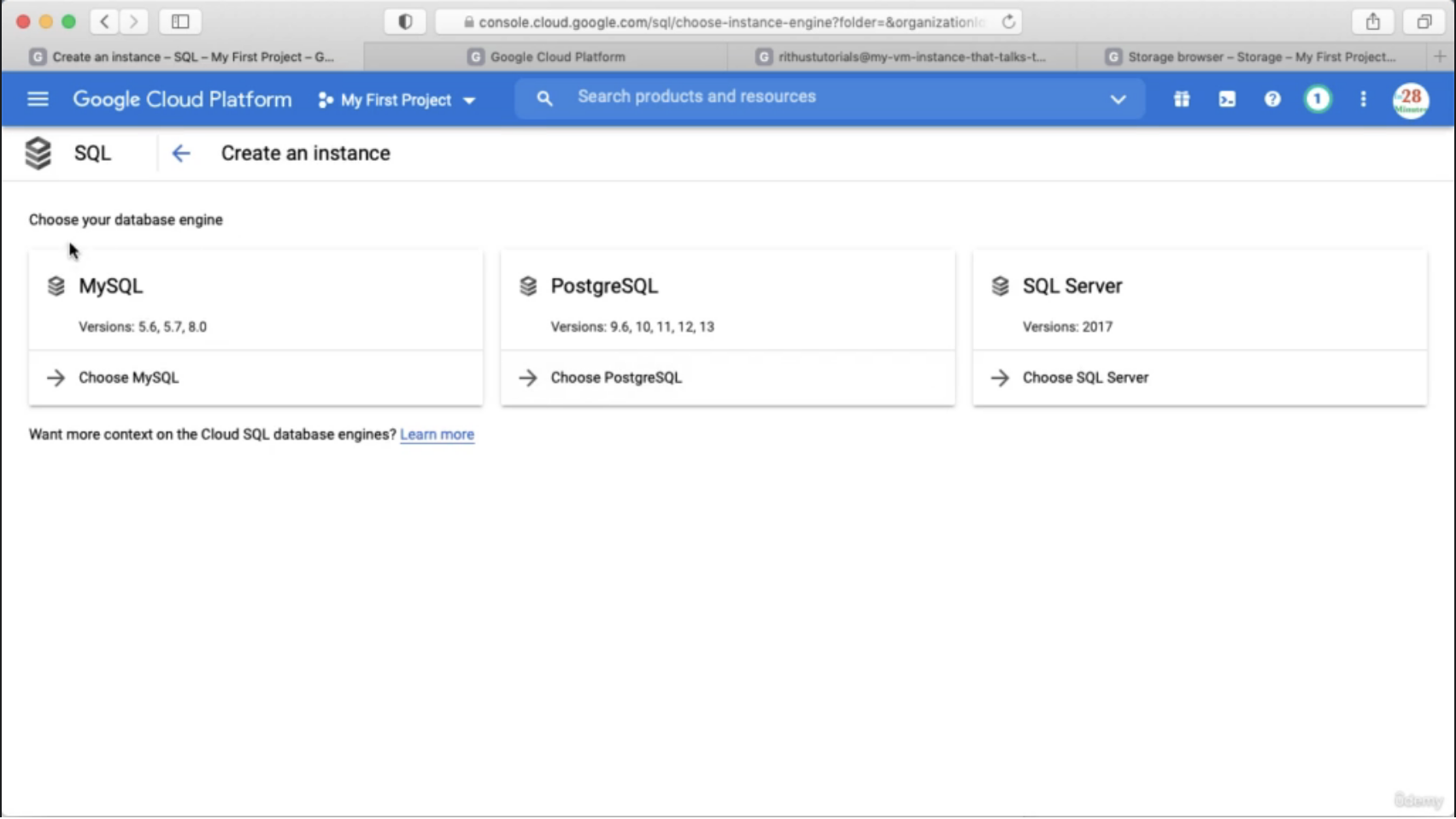The height and width of the screenshot is (819, 1456).
Task: Switch to Storage browser tab
Action: 1252,56
